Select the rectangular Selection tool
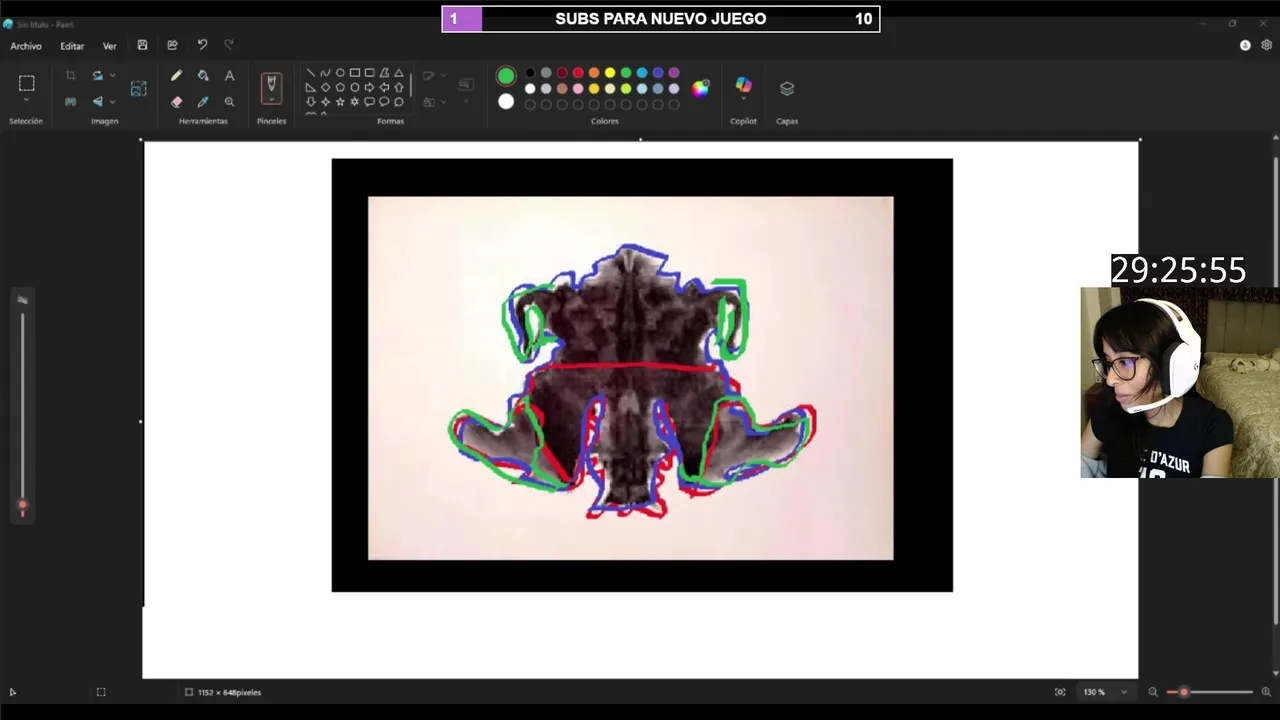This screenshot has width=1280, height=720. tap(27, 84)
